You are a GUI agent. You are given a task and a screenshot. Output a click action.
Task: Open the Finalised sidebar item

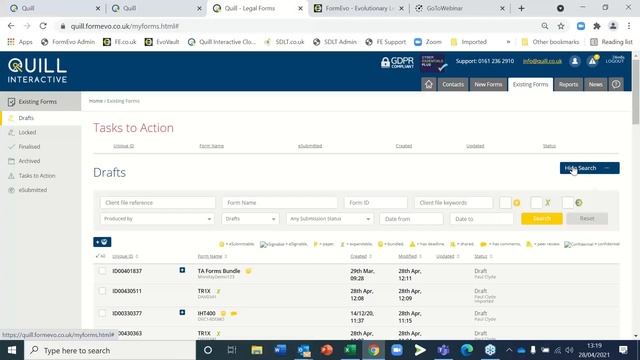click(29, 147)
